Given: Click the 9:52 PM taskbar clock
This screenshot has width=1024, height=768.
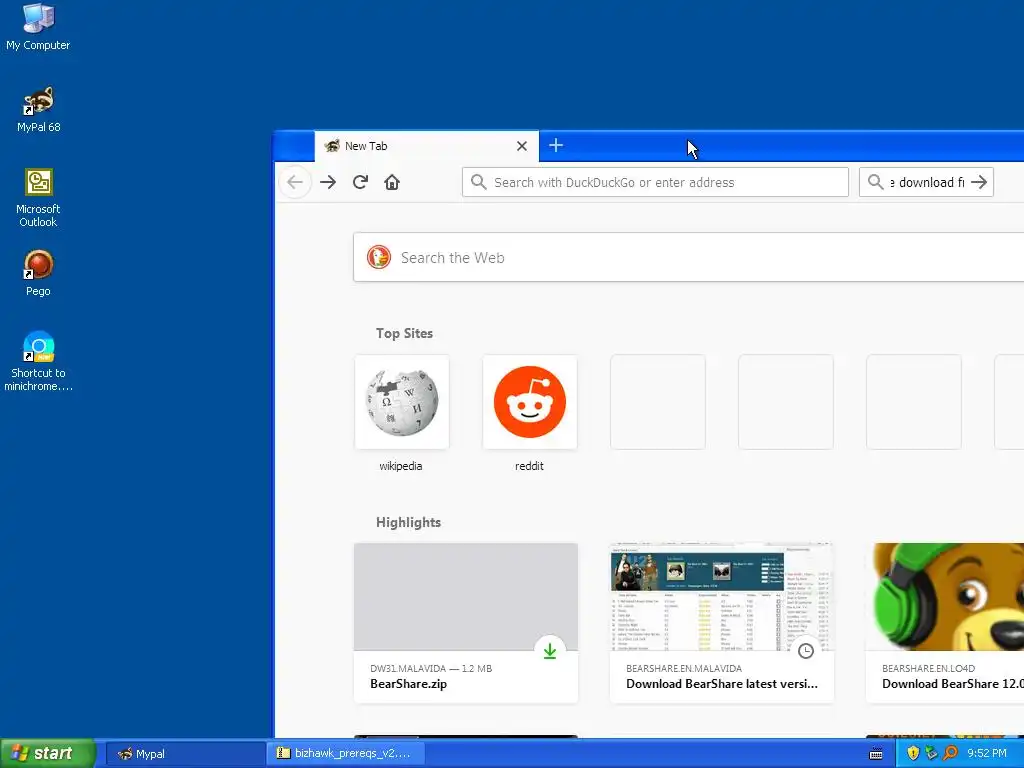Looking at the screenshot, I should click(x=987, y=753).
